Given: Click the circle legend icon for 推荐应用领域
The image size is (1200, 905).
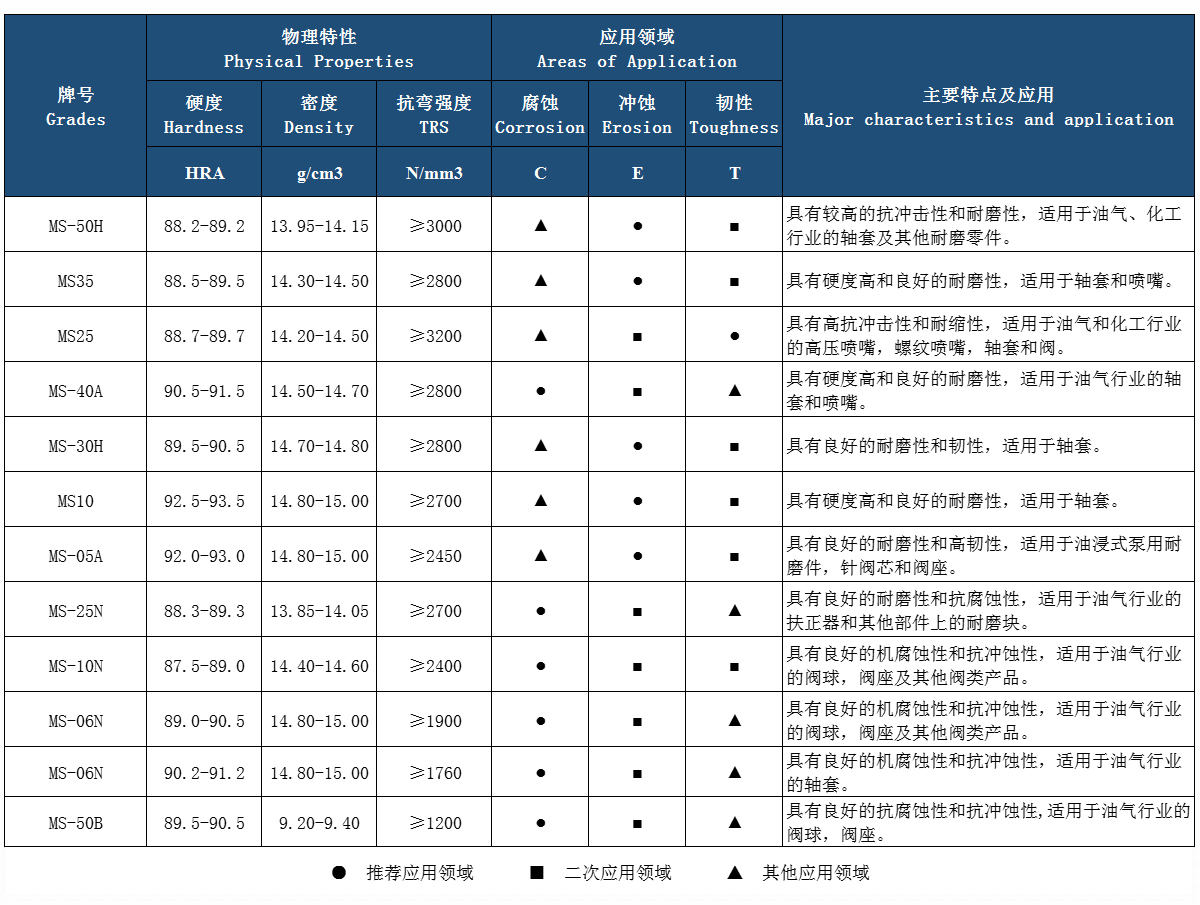Looking at the screenshot, I should pyautogui.click(x=339, y=873).
